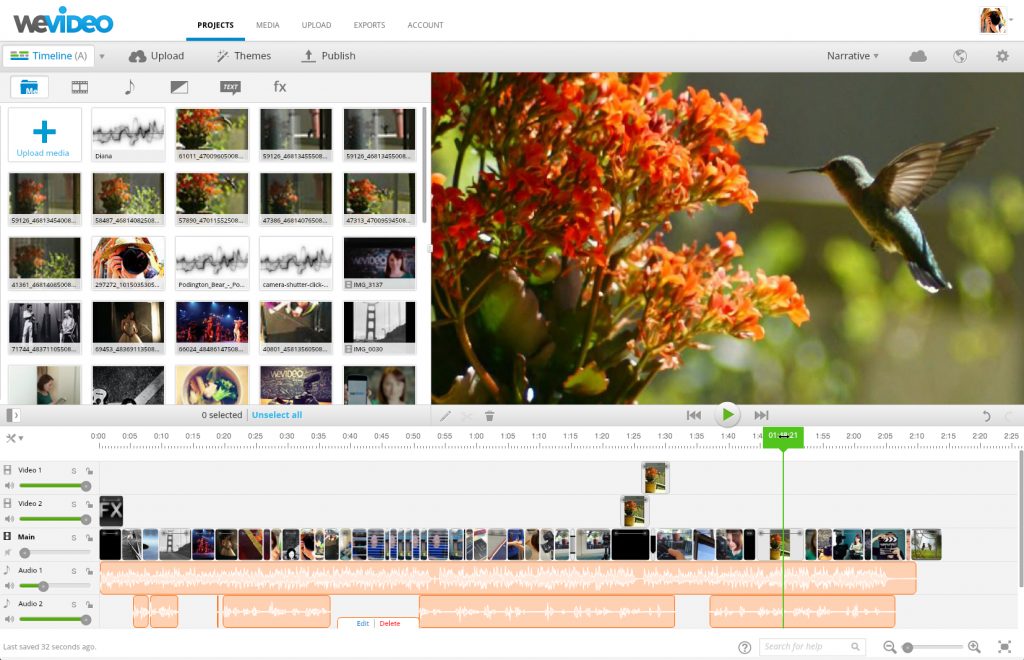This screenshot has height=660, width=1024.
Task: Switch to the EXPORTS tab
Action: click(369, 25)
